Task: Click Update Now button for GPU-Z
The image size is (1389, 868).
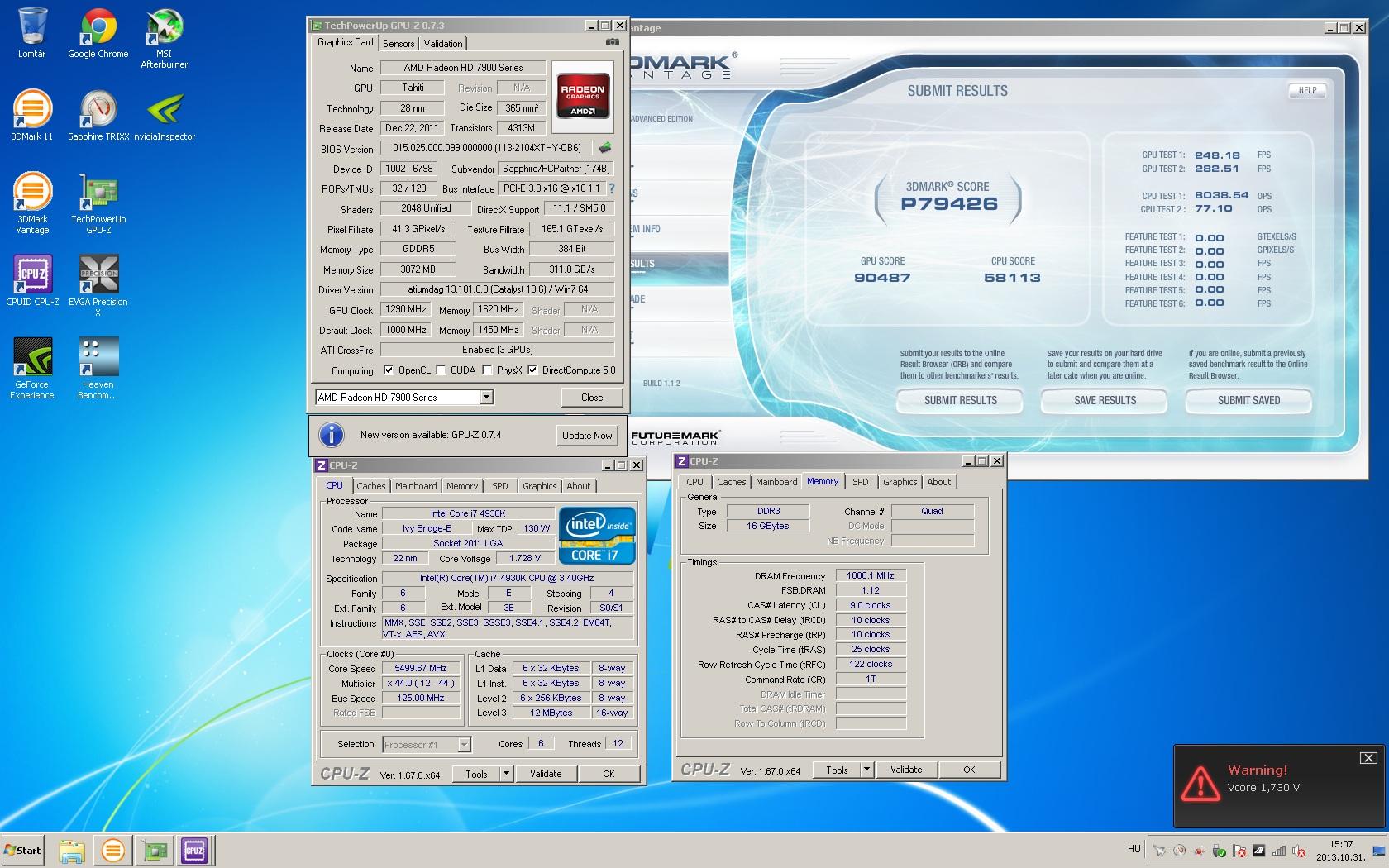Action: [587, 436]
